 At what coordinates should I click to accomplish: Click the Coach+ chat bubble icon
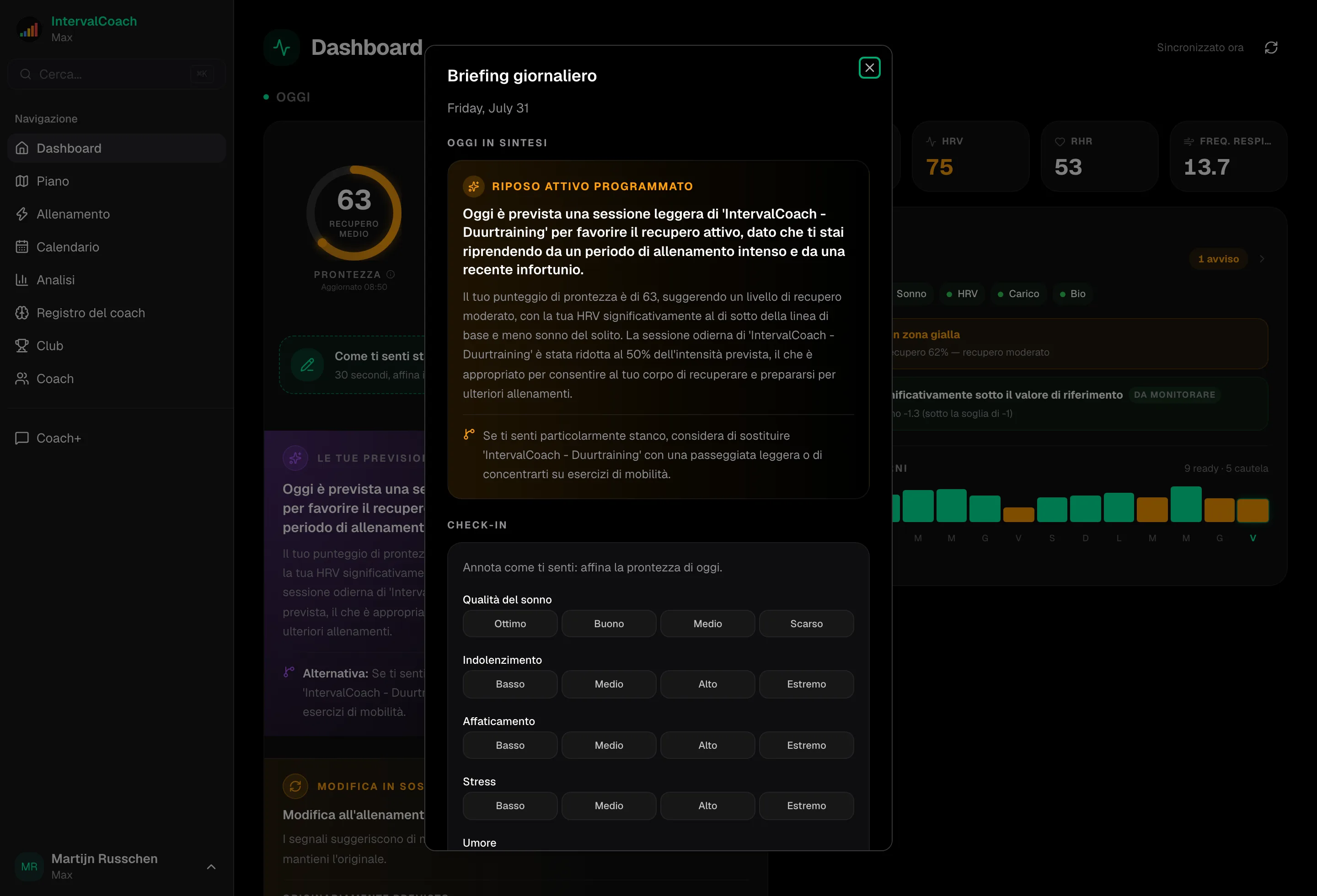[22, 438]
